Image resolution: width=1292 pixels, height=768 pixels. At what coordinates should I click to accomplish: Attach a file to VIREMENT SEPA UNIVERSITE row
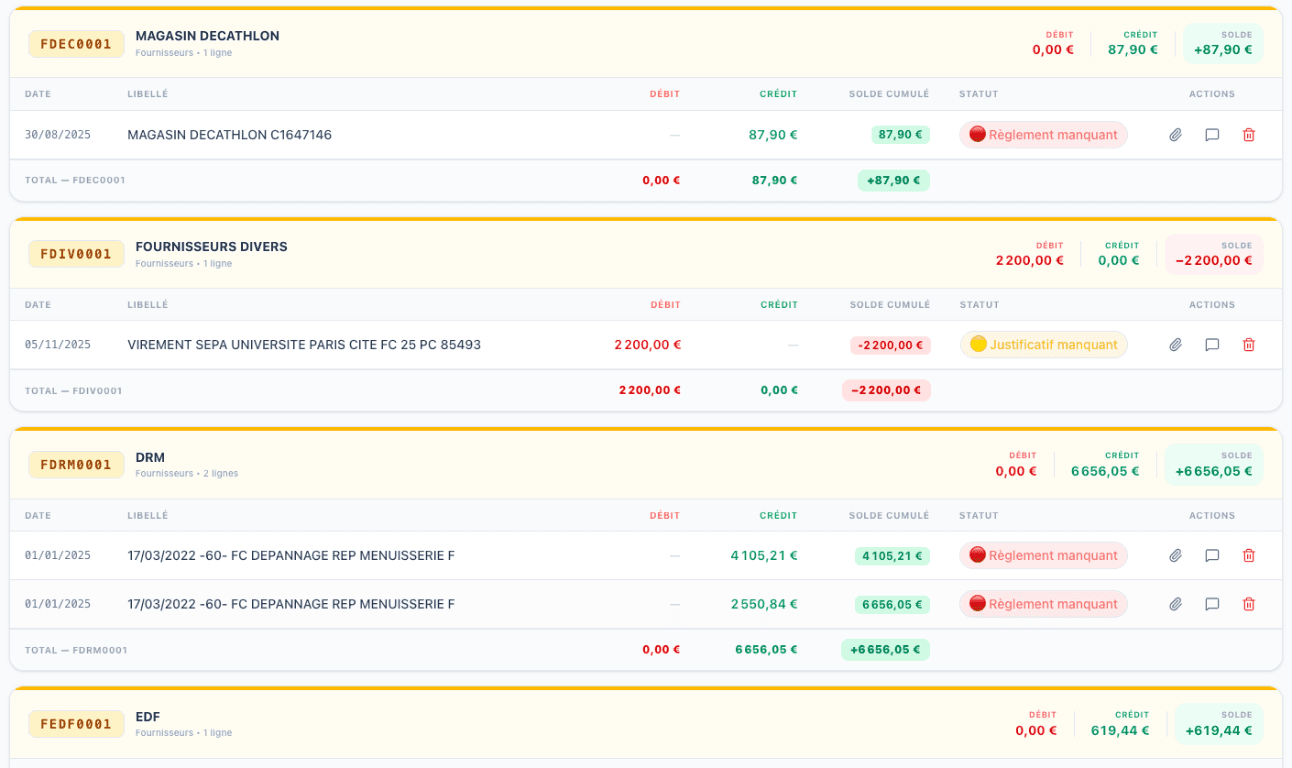coord(1176,345)
